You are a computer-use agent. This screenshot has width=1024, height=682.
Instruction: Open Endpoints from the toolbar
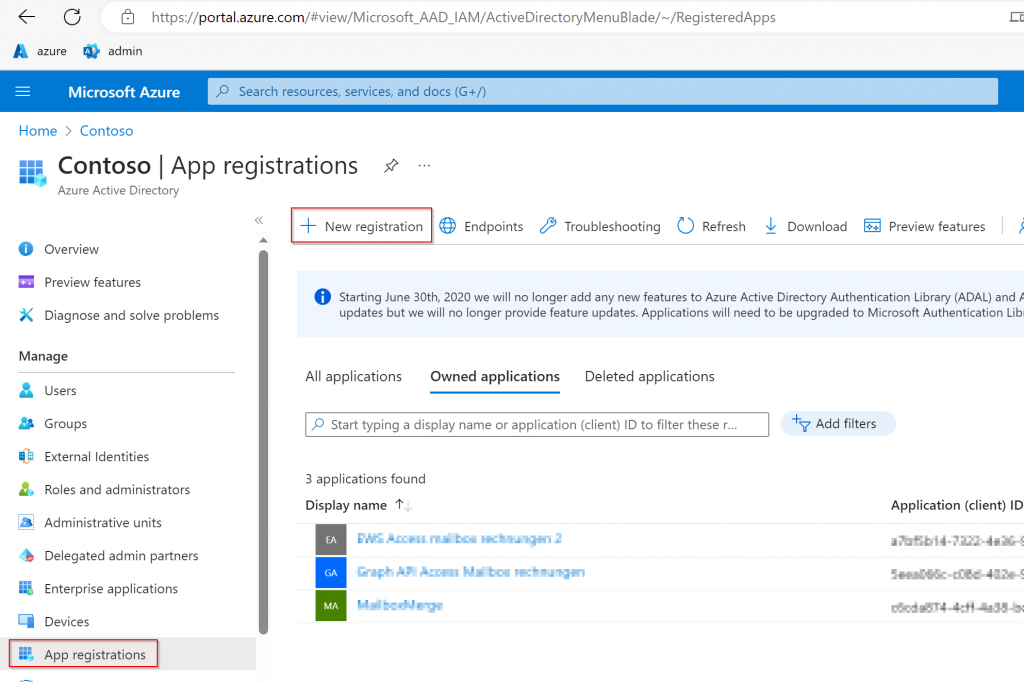[481, 226]
